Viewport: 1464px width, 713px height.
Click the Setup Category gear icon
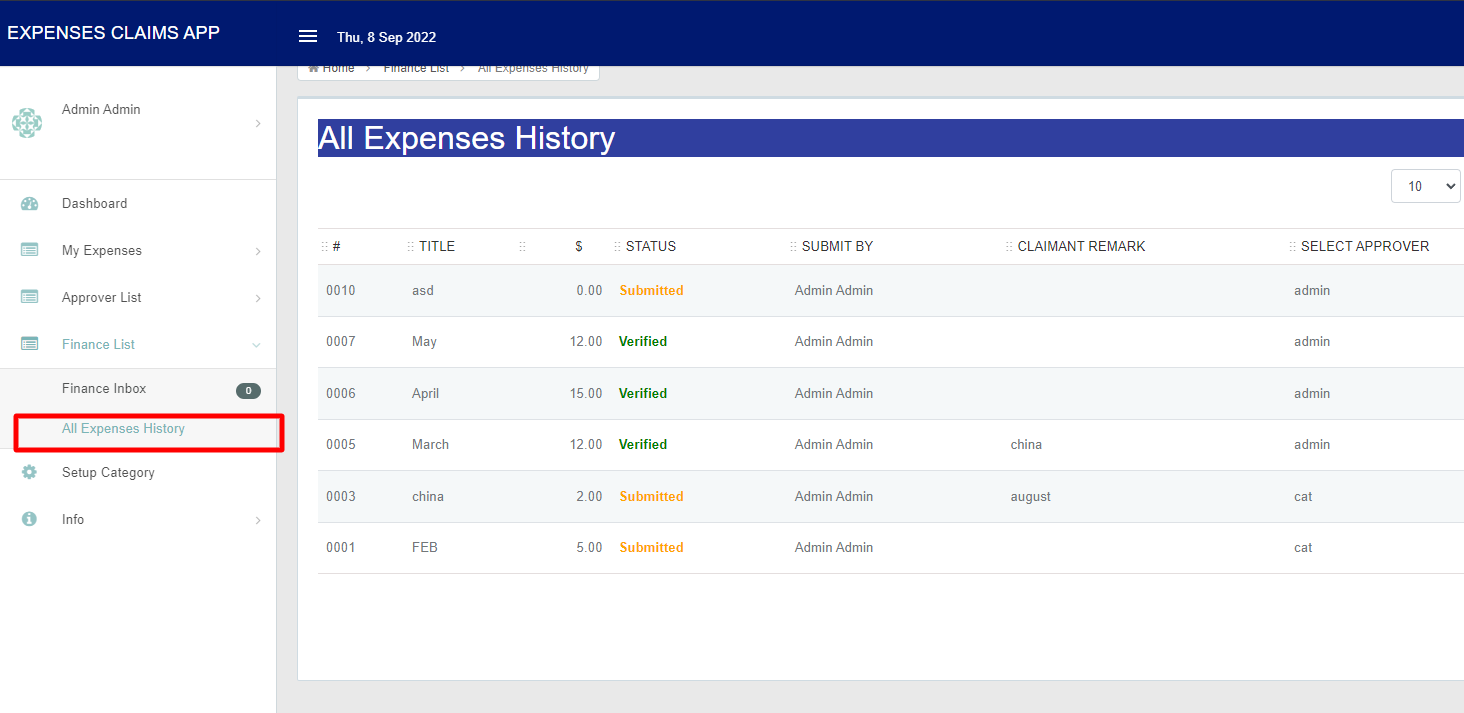click(29, 472)
